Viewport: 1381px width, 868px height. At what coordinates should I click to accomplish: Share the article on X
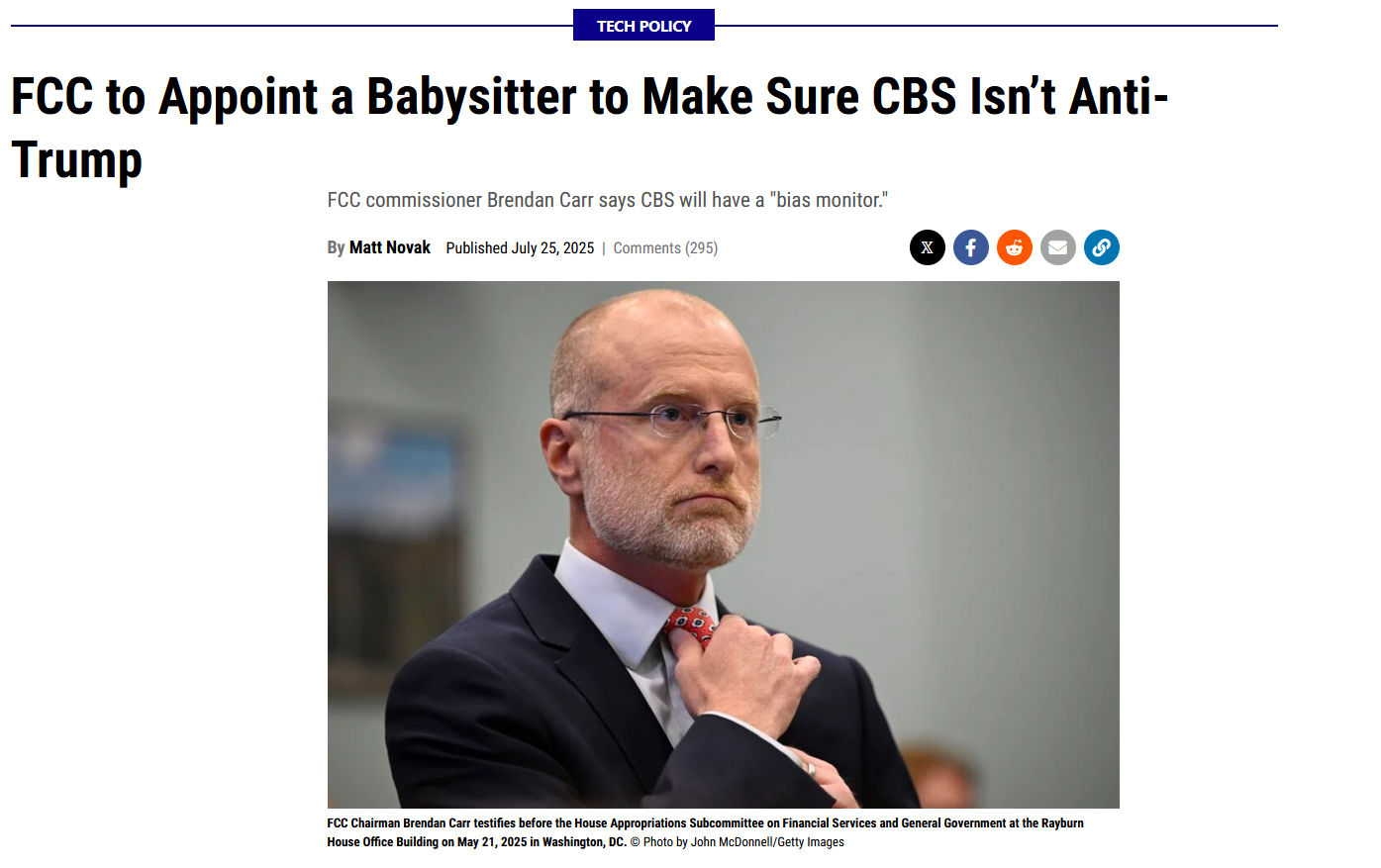(928, 247)
